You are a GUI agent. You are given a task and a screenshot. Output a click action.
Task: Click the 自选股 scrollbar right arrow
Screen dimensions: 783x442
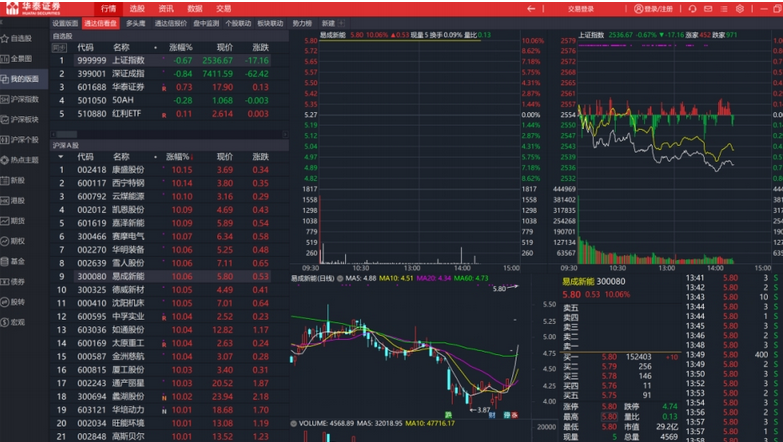point(285,134)
